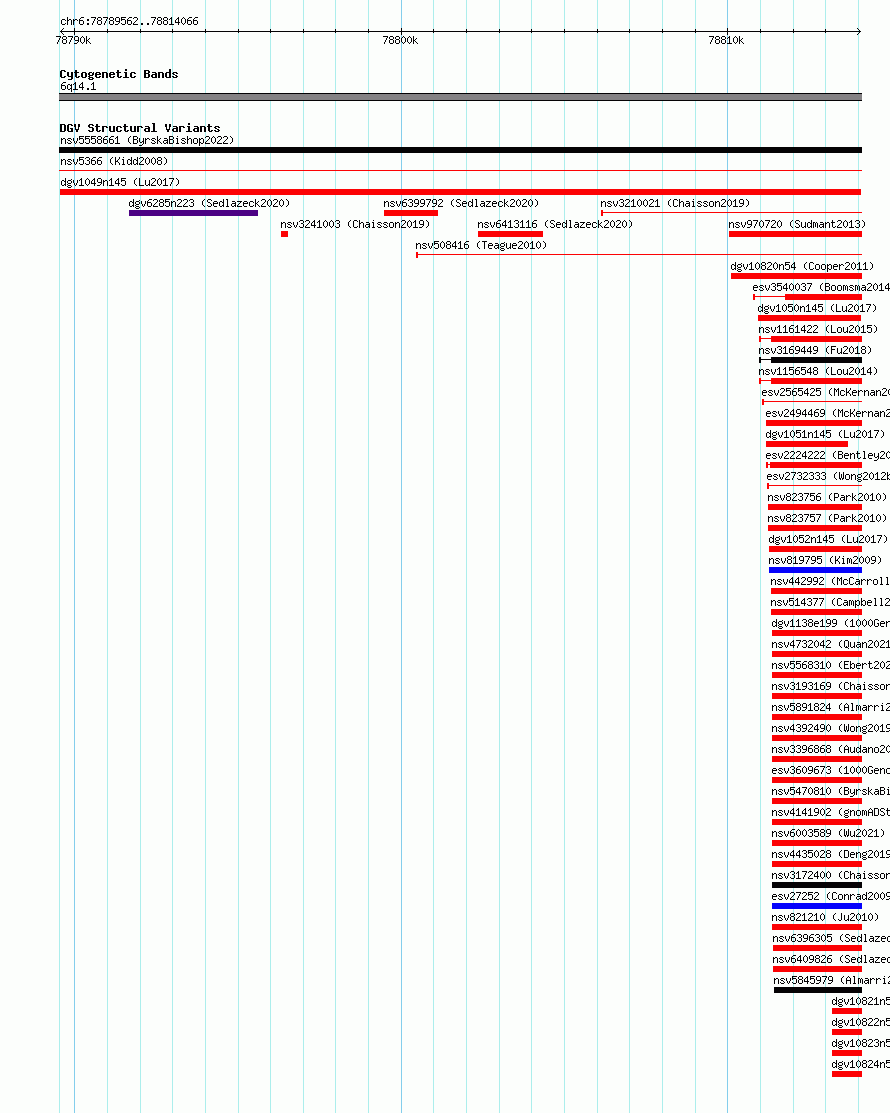This screenshot has width=890, height=1113.
Task: Select the red nsv6399792 variant bar
Action: pyautogui.click(x=411, y=213)
